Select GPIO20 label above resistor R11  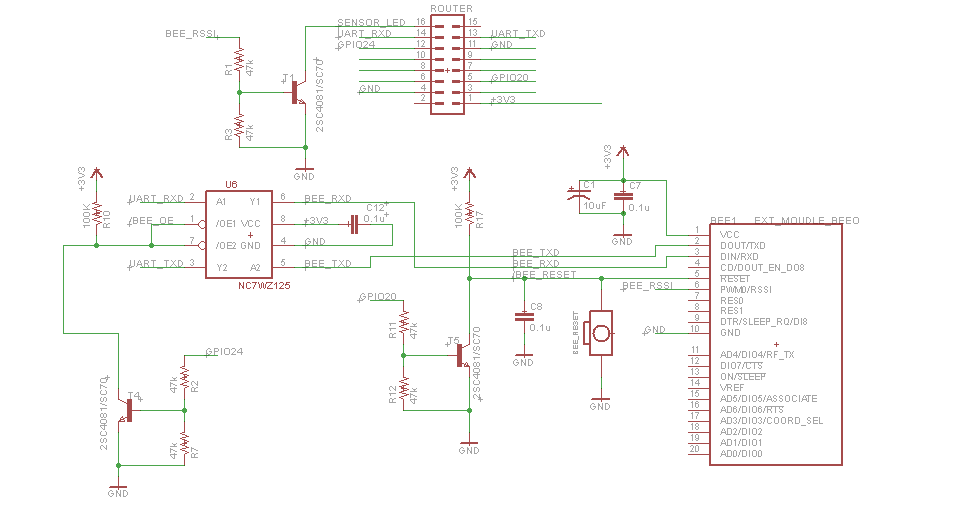pos(378,297)
